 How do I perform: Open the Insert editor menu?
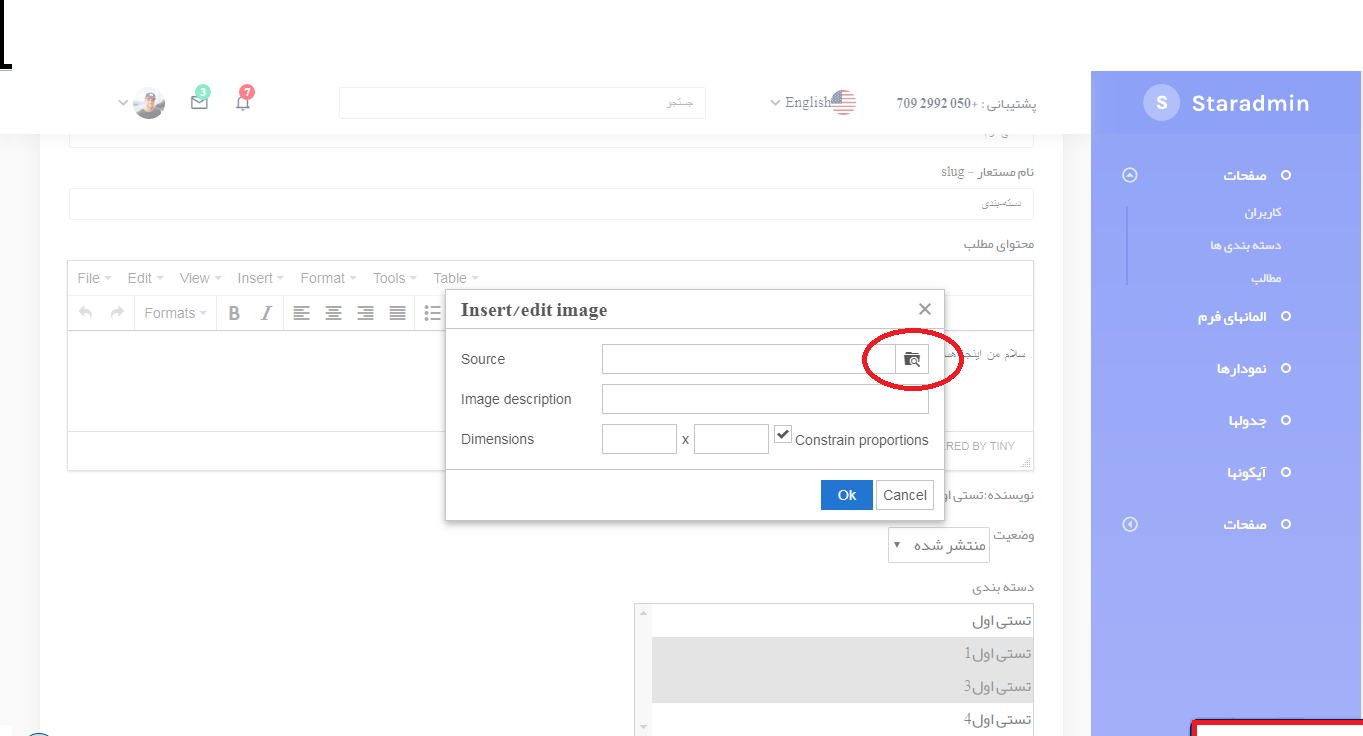(x=260, y=278)
